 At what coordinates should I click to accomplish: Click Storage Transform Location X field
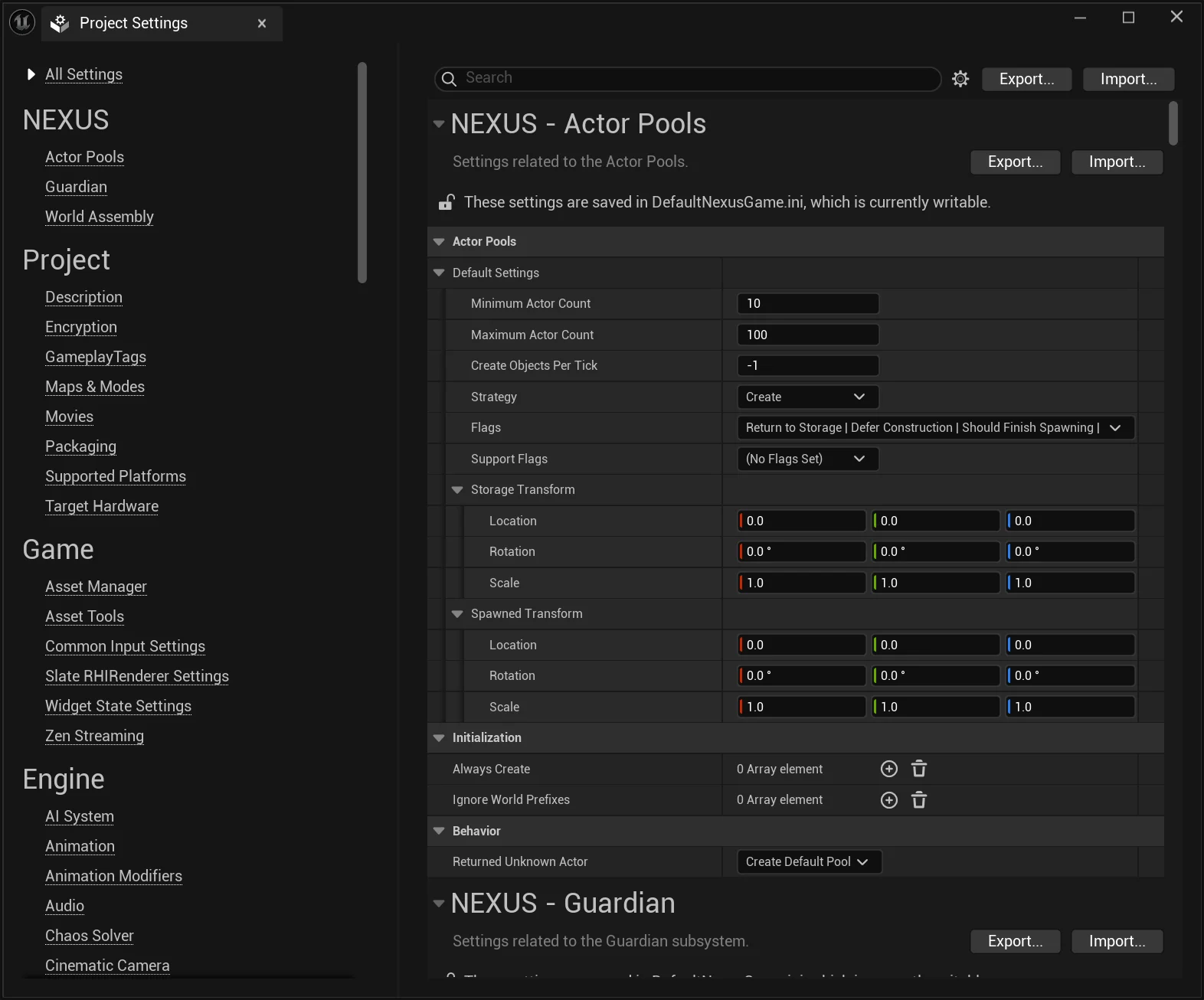pyautogui.click(x=802, y=521)
